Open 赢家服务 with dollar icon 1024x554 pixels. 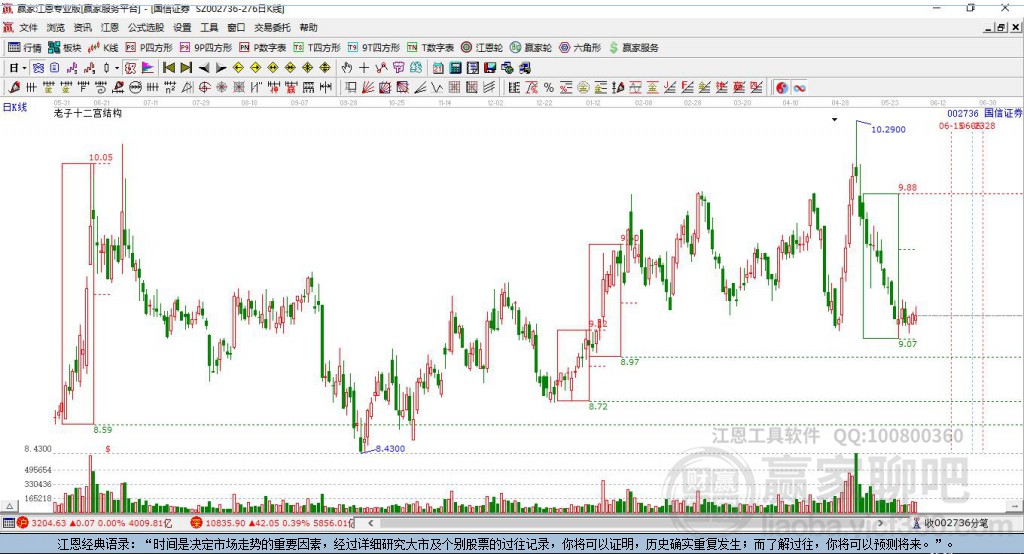(x=633, y=48)
